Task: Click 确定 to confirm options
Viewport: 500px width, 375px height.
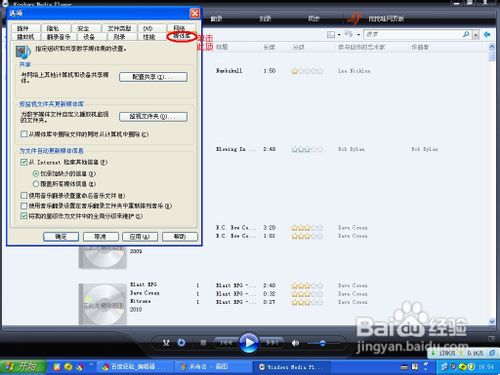Action: pos(61,237)
